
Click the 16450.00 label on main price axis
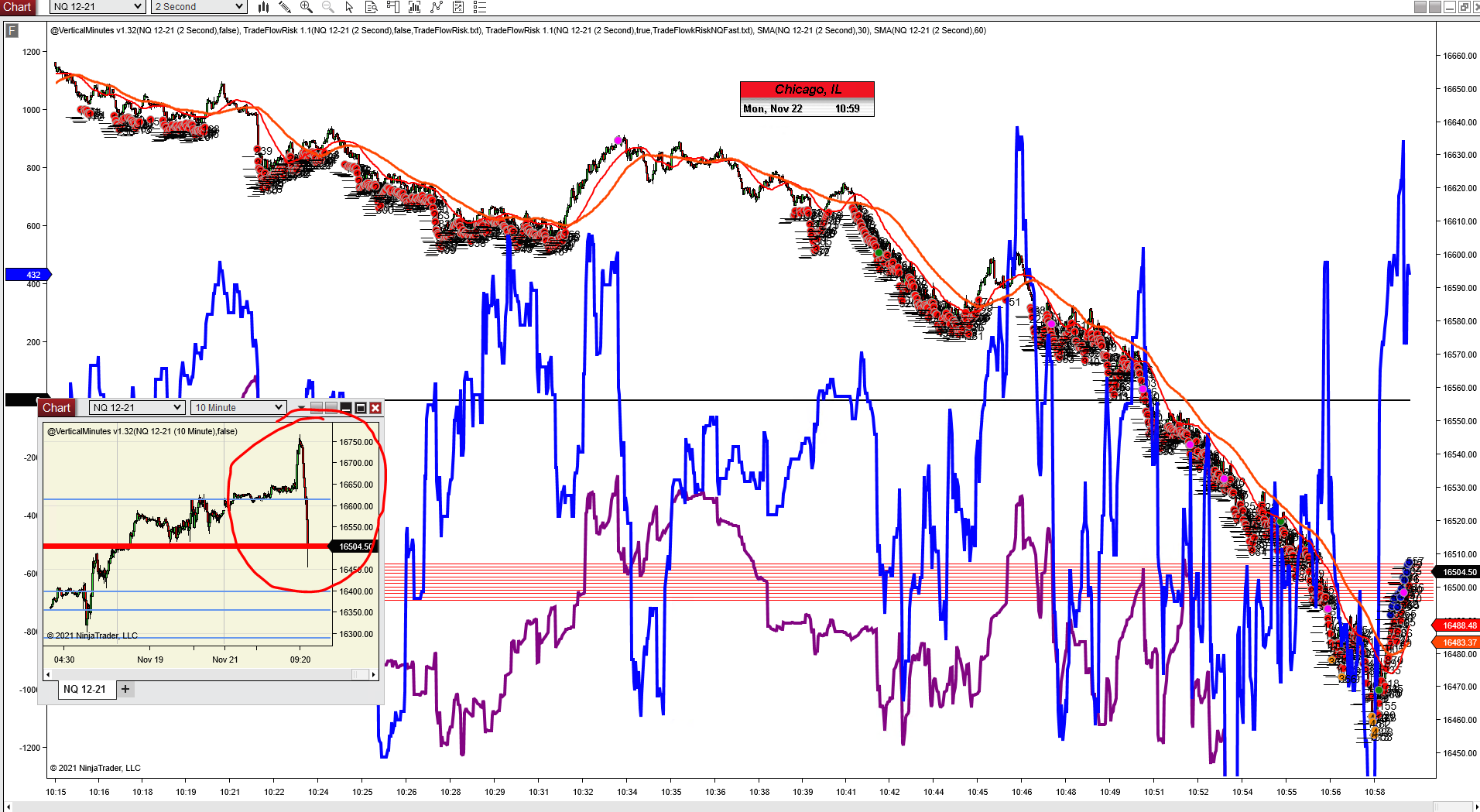click(1460, 753)
